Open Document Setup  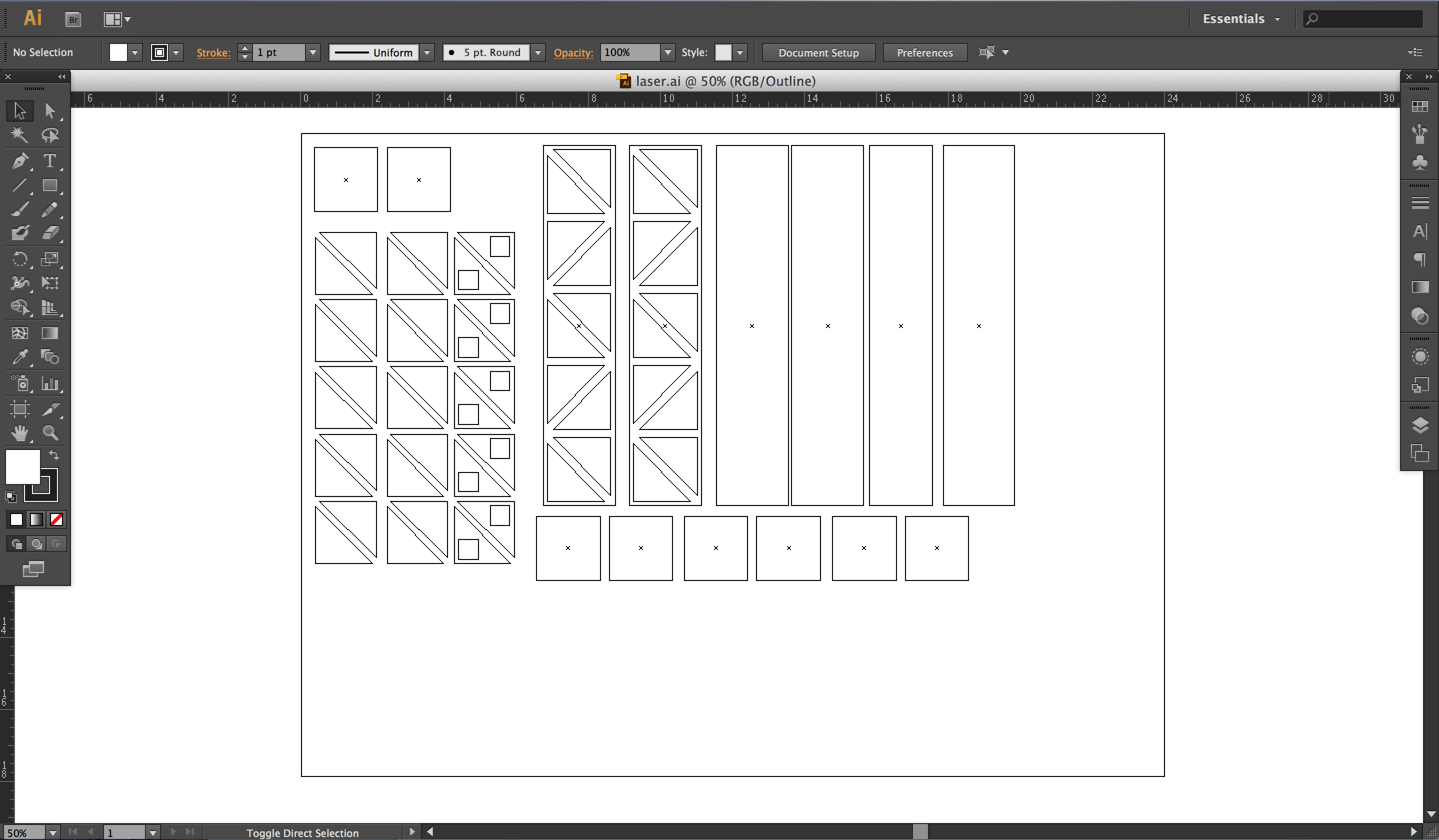(x=818, y=52)
